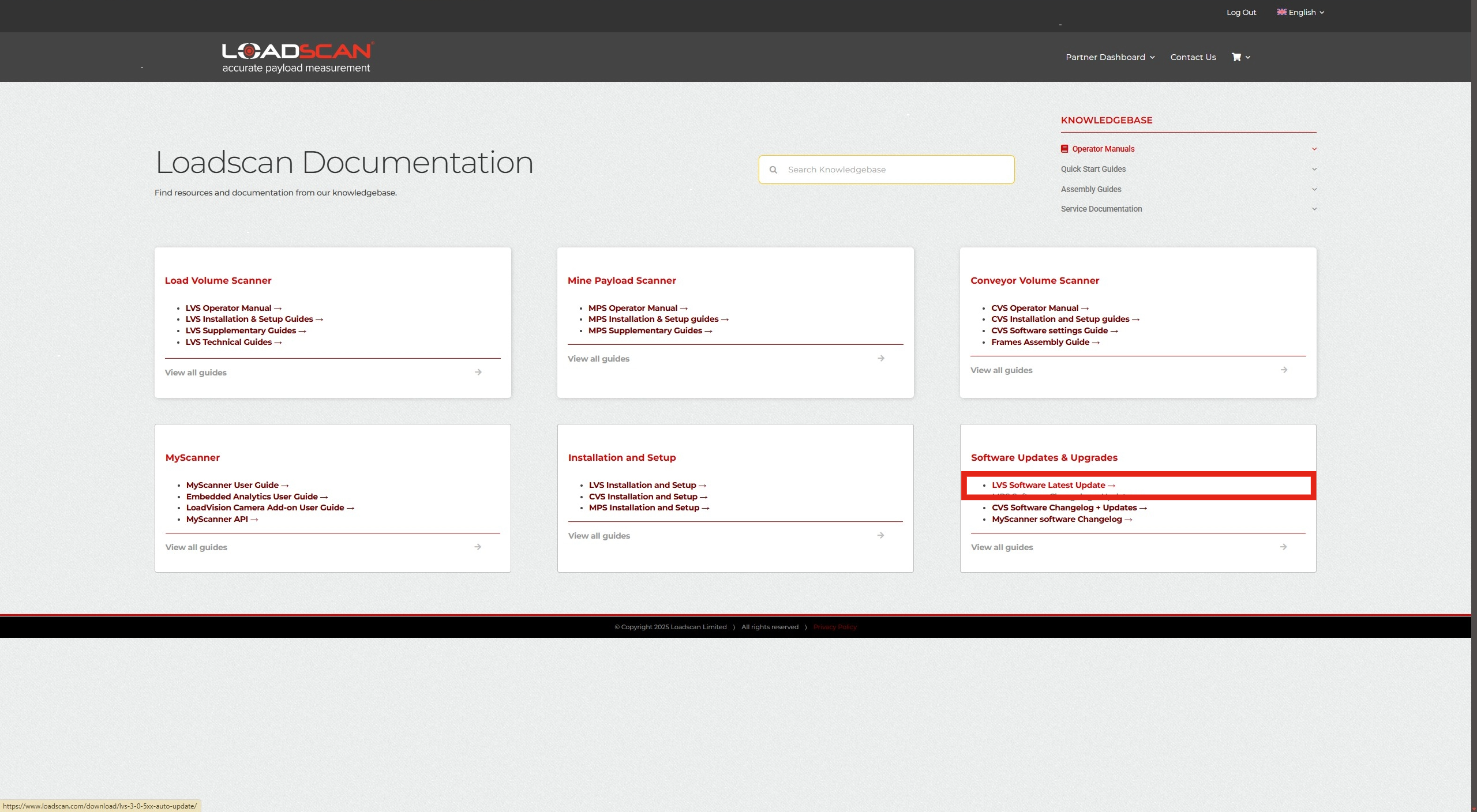Open CVS Installation and Setup guides link
Screen dimensions: 1477x812
tap(1065, 319)
